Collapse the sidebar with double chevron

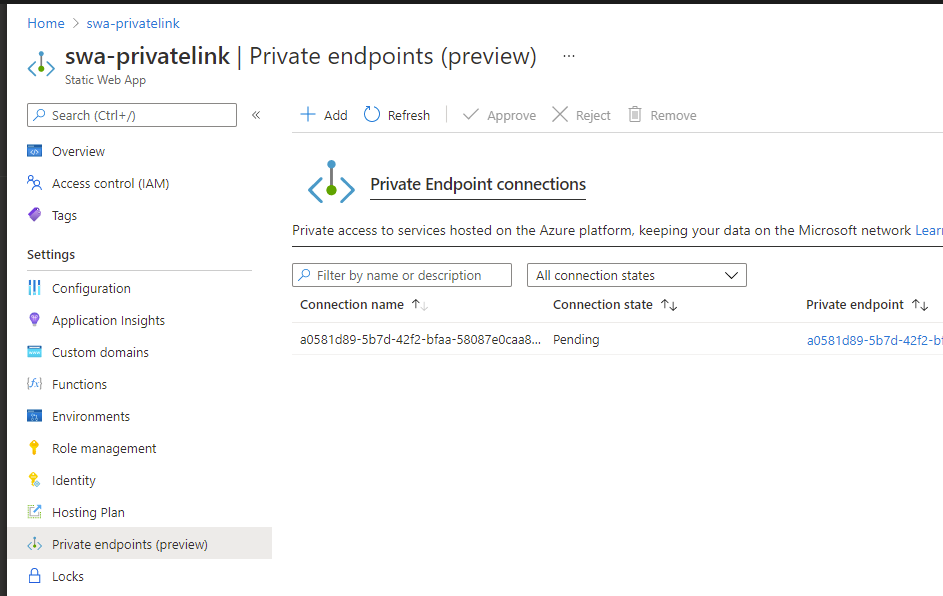click(x=256, y=115)
